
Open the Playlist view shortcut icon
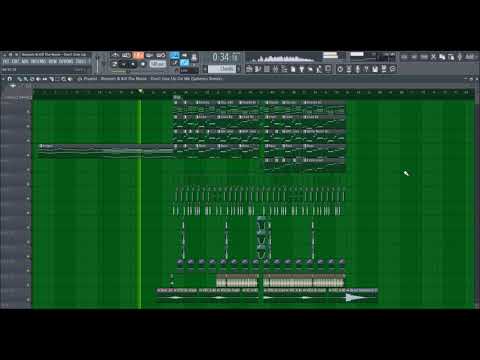(249, 69)
